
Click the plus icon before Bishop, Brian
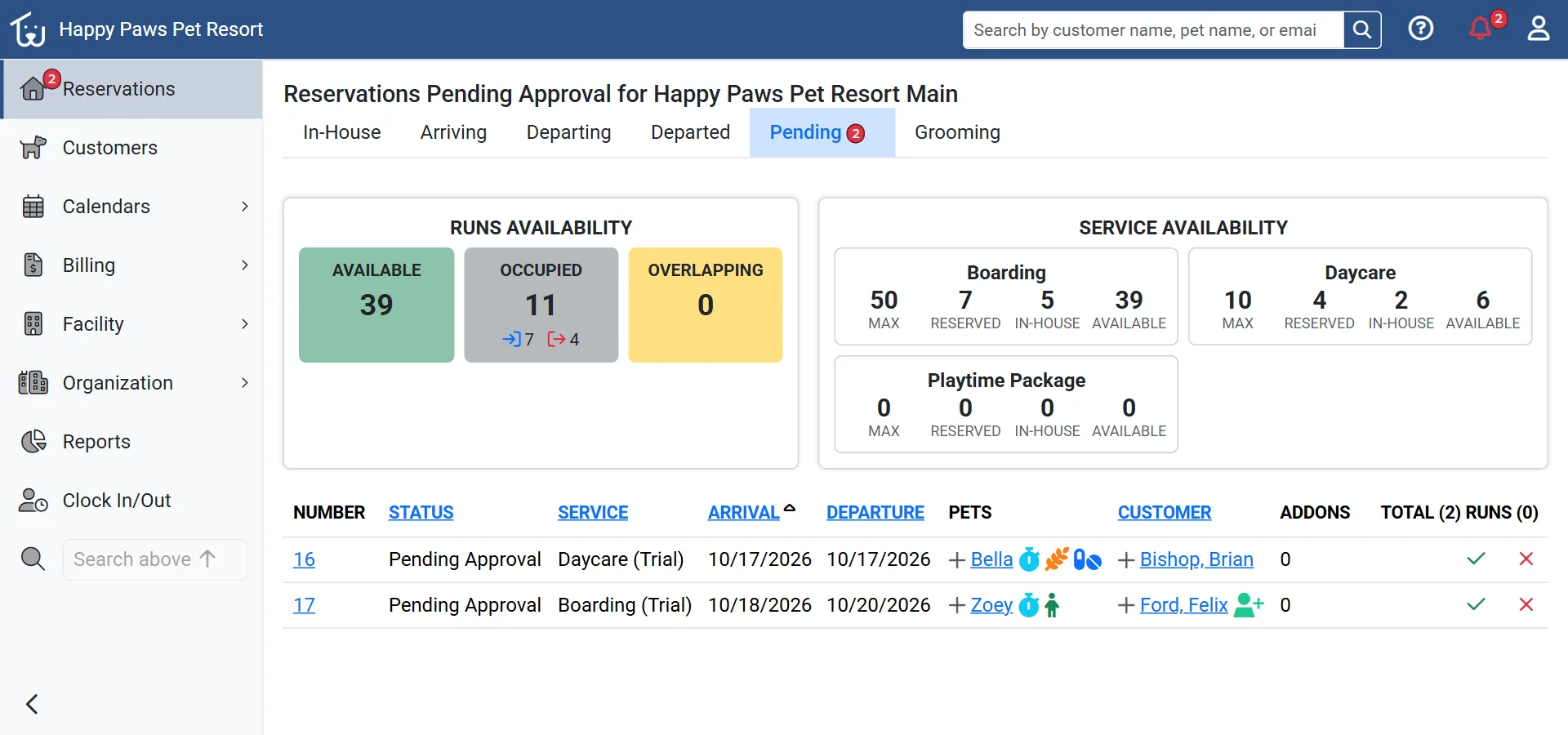point(1126,560)
